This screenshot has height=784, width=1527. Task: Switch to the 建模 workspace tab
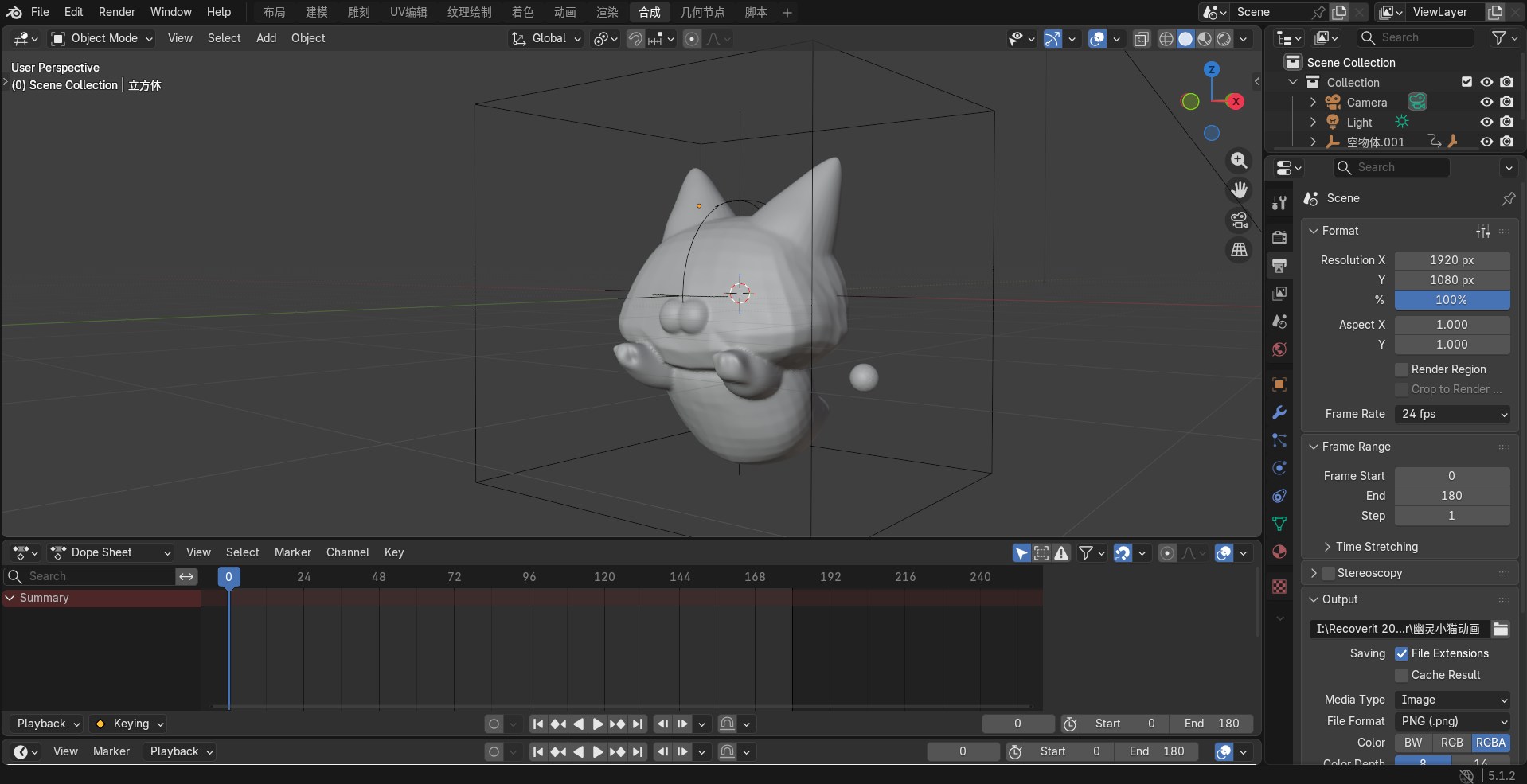(317, 12)
